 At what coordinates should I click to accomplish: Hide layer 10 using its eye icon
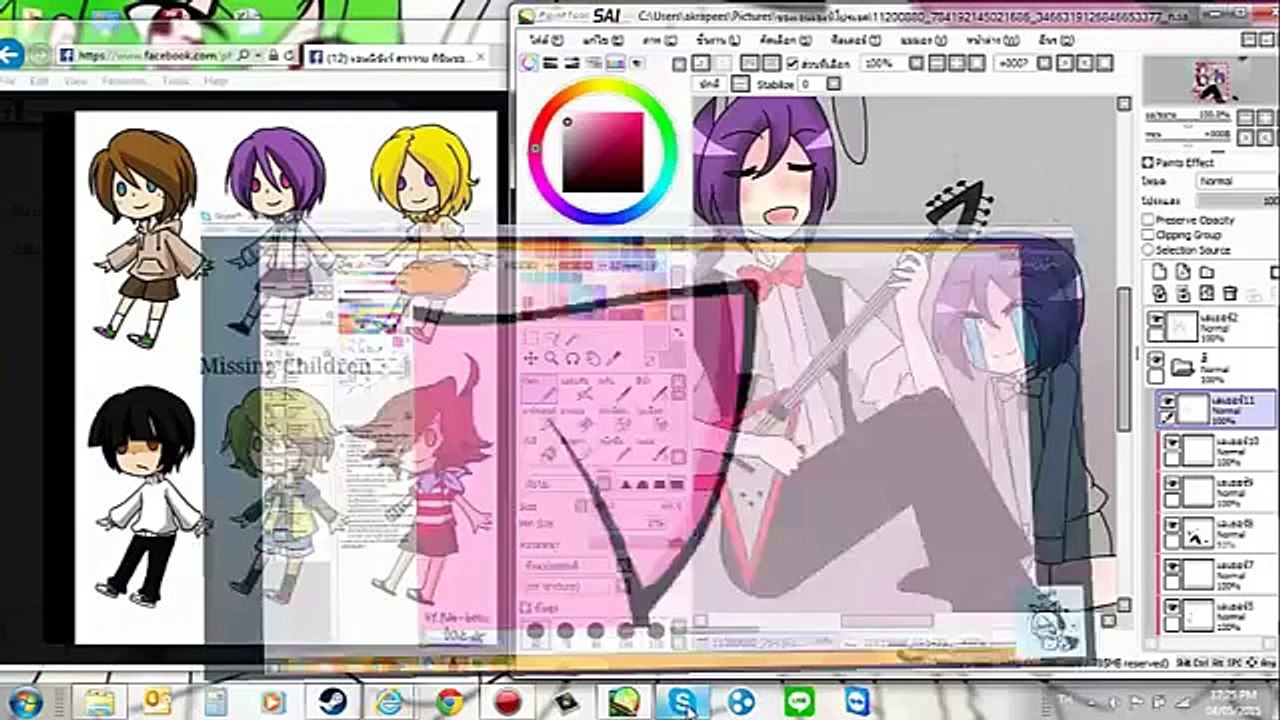1172,442
